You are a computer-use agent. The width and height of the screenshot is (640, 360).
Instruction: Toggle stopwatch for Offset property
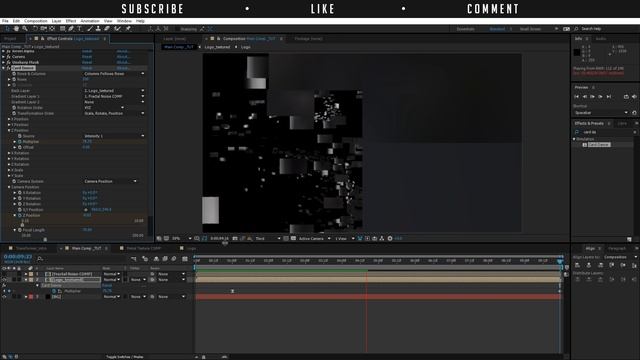pos(20,147)
